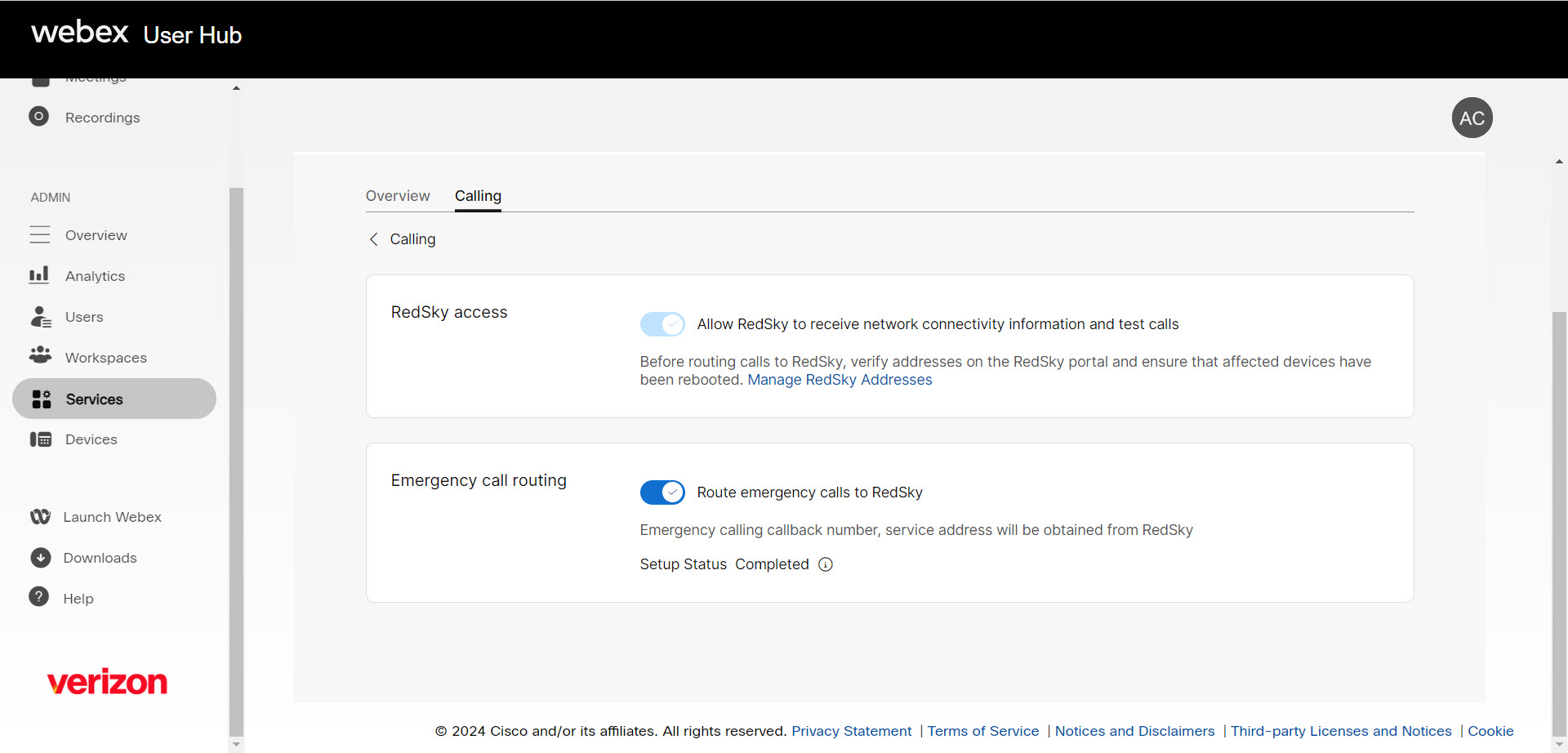
Task: Toggle Route emergency calls to RedSky
Action: tap(662, 492)
